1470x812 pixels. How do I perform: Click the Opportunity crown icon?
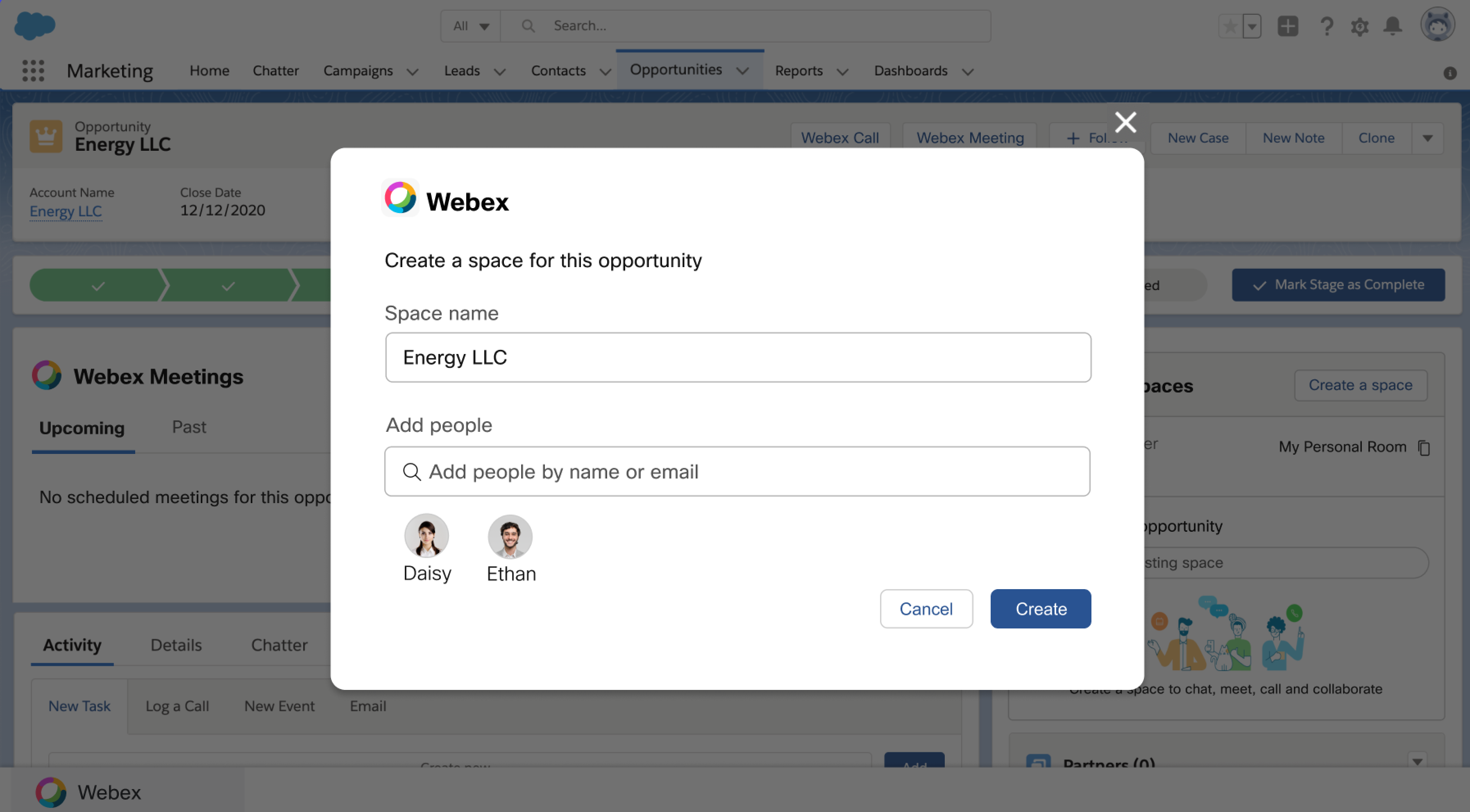tap(46, 137)
